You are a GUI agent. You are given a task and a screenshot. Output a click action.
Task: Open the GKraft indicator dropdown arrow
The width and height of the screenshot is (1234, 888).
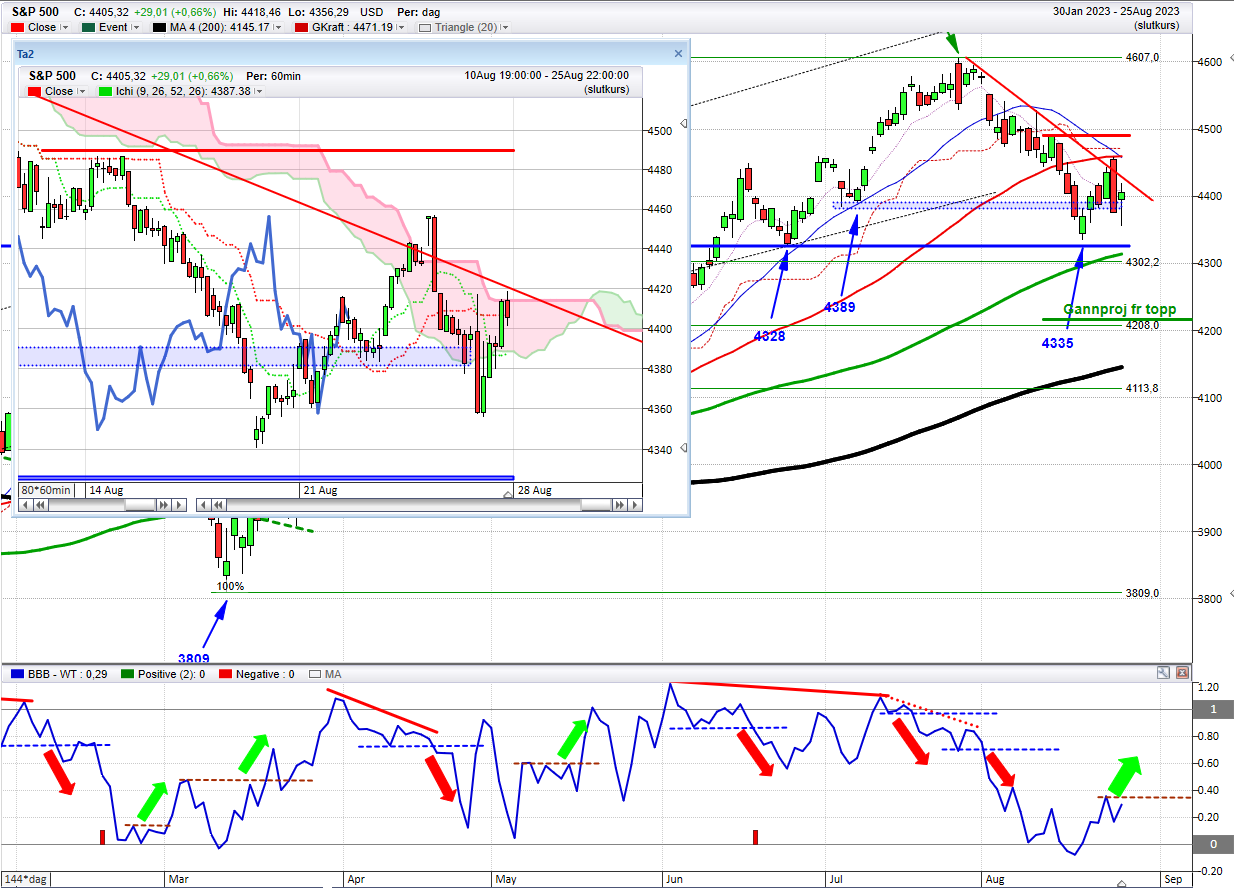(x=402, y=27)
